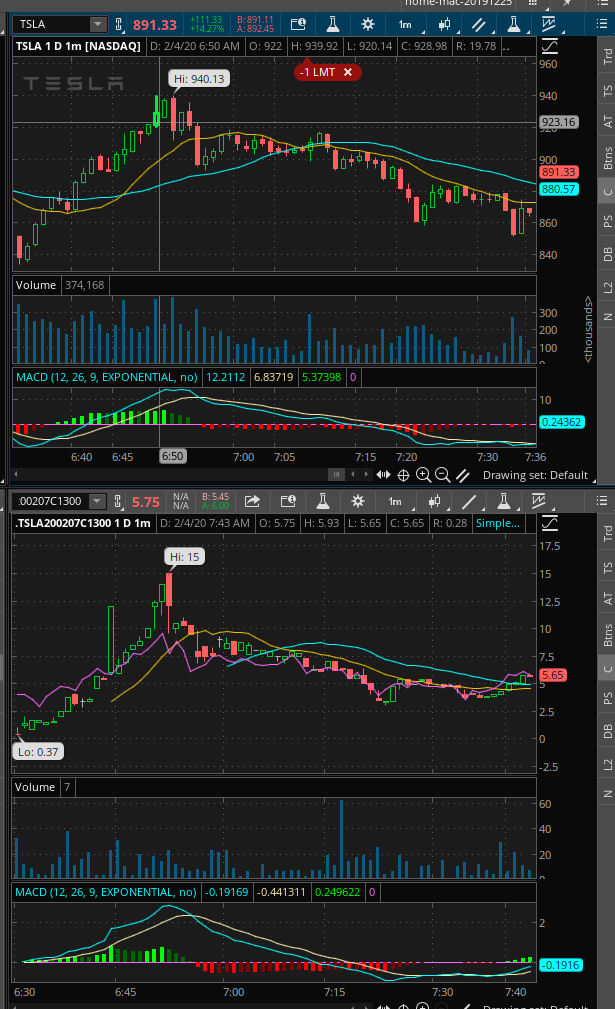Switch to L2 tab on TSLA chart
615x1009 pixels.
pos(607,288)
